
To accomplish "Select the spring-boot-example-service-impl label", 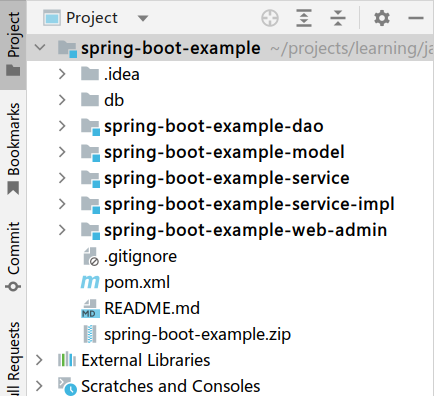I will (x=249, y=204).
